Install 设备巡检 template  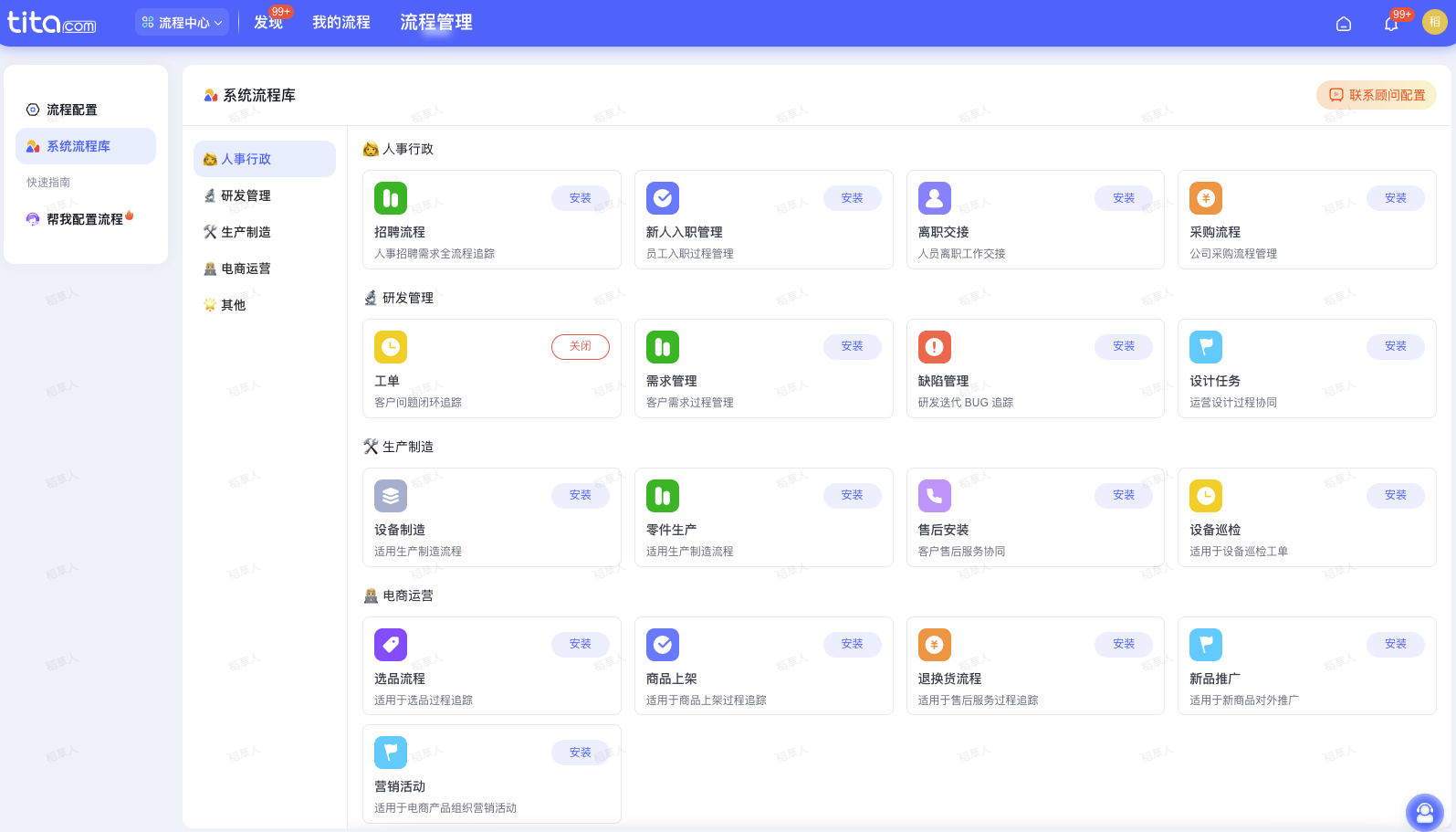click(1396, 496)
